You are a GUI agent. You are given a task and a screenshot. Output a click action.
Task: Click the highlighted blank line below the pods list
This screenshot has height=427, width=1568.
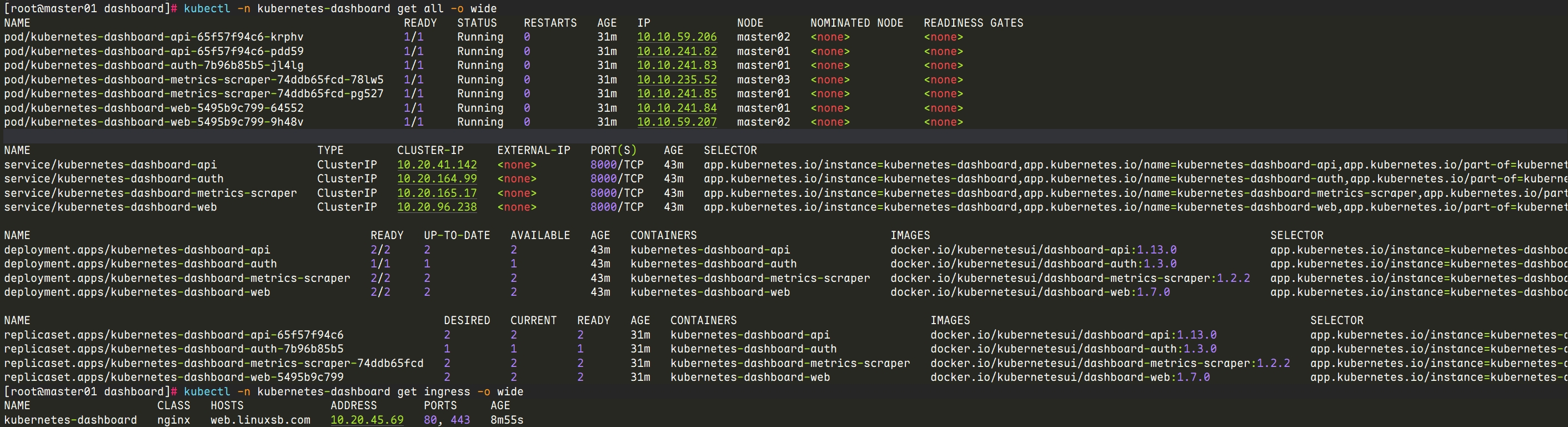coord(784,136)
